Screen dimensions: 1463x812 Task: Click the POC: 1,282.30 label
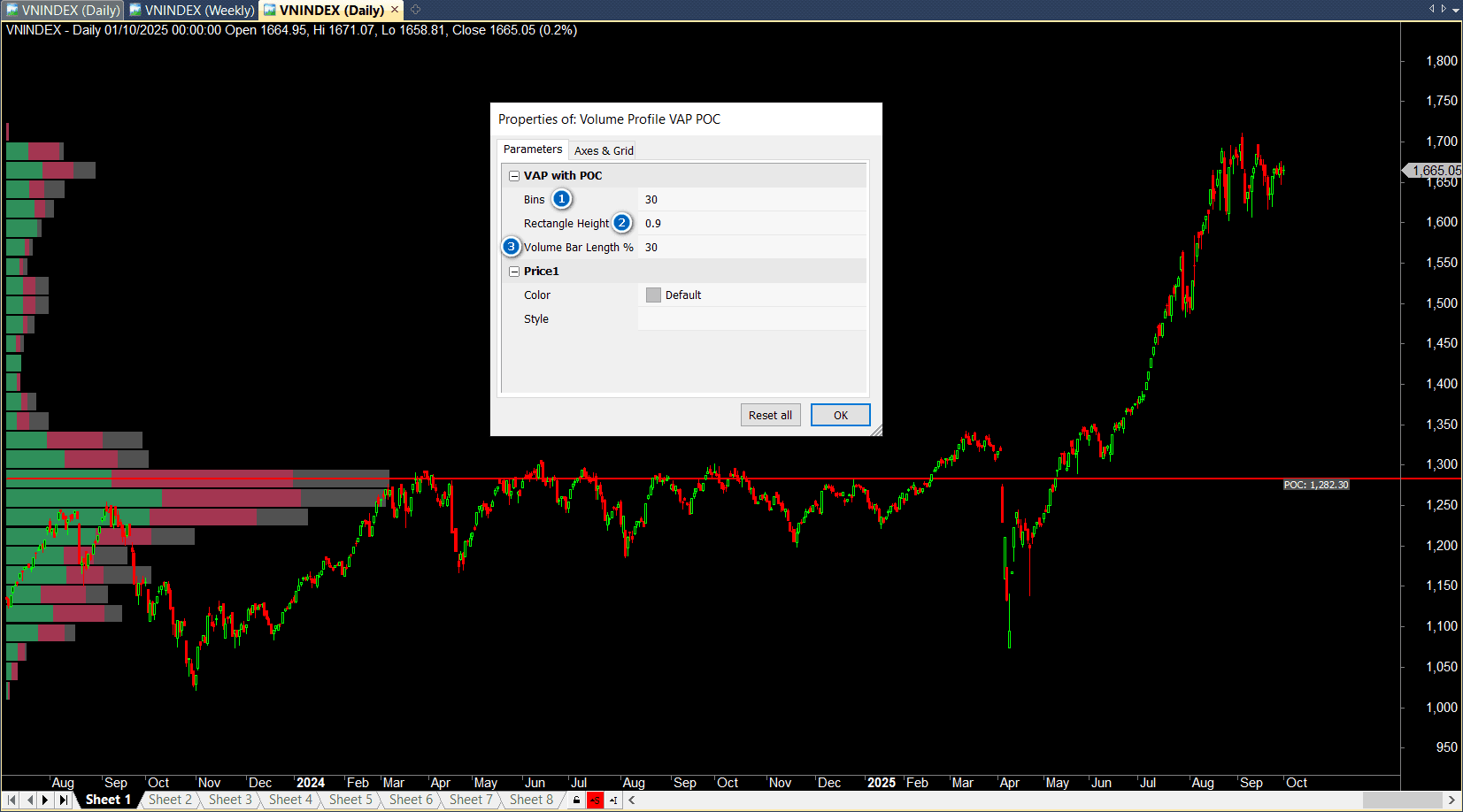click(1316, 485)
